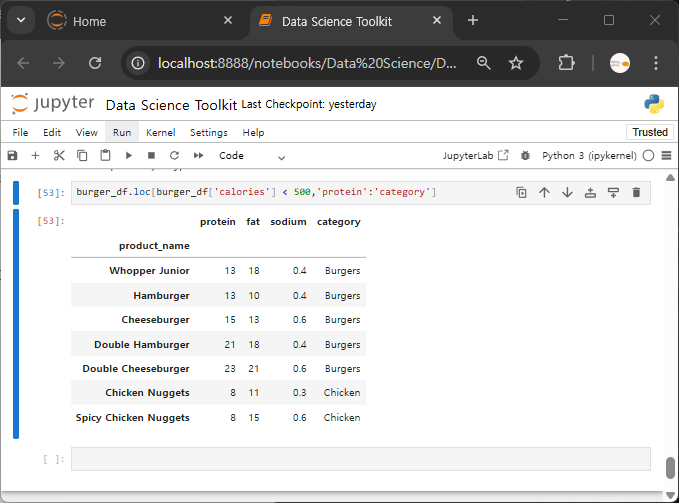Click the empty code cell input
The image size is (679, 503).
tap(361, 459)
